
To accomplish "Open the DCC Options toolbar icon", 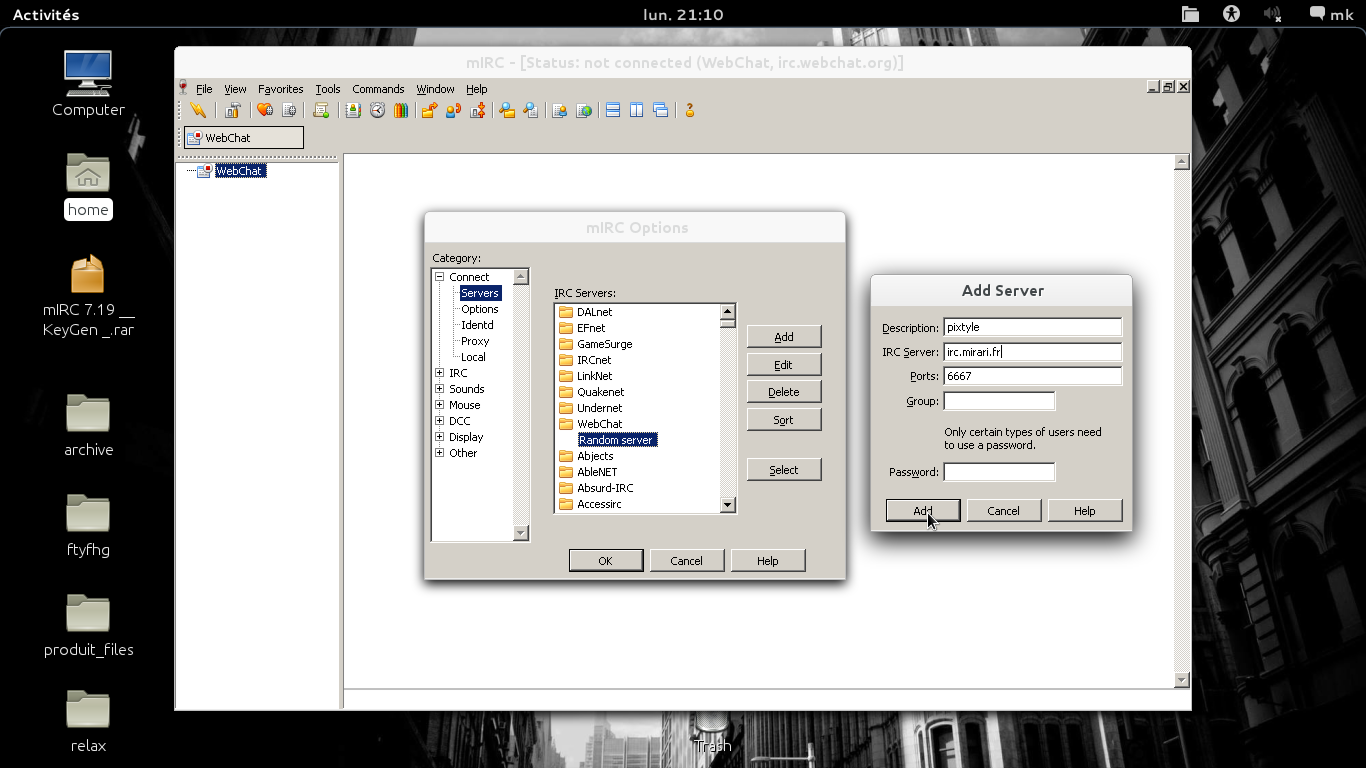I will pyautogui.click(x=478, y=110).
